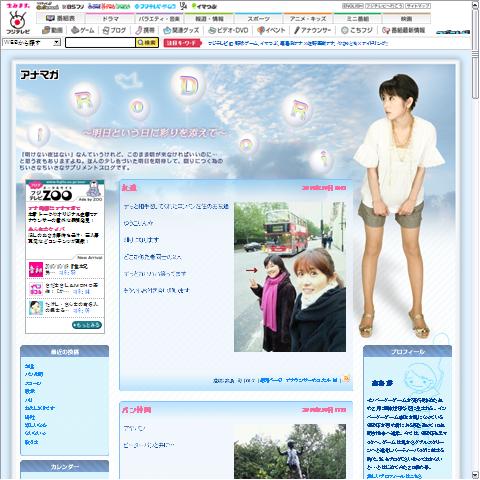The width and height of the screenshot is (480, 480).
Task: Open the BSフジ link in top bar
Action: (73, 6)
